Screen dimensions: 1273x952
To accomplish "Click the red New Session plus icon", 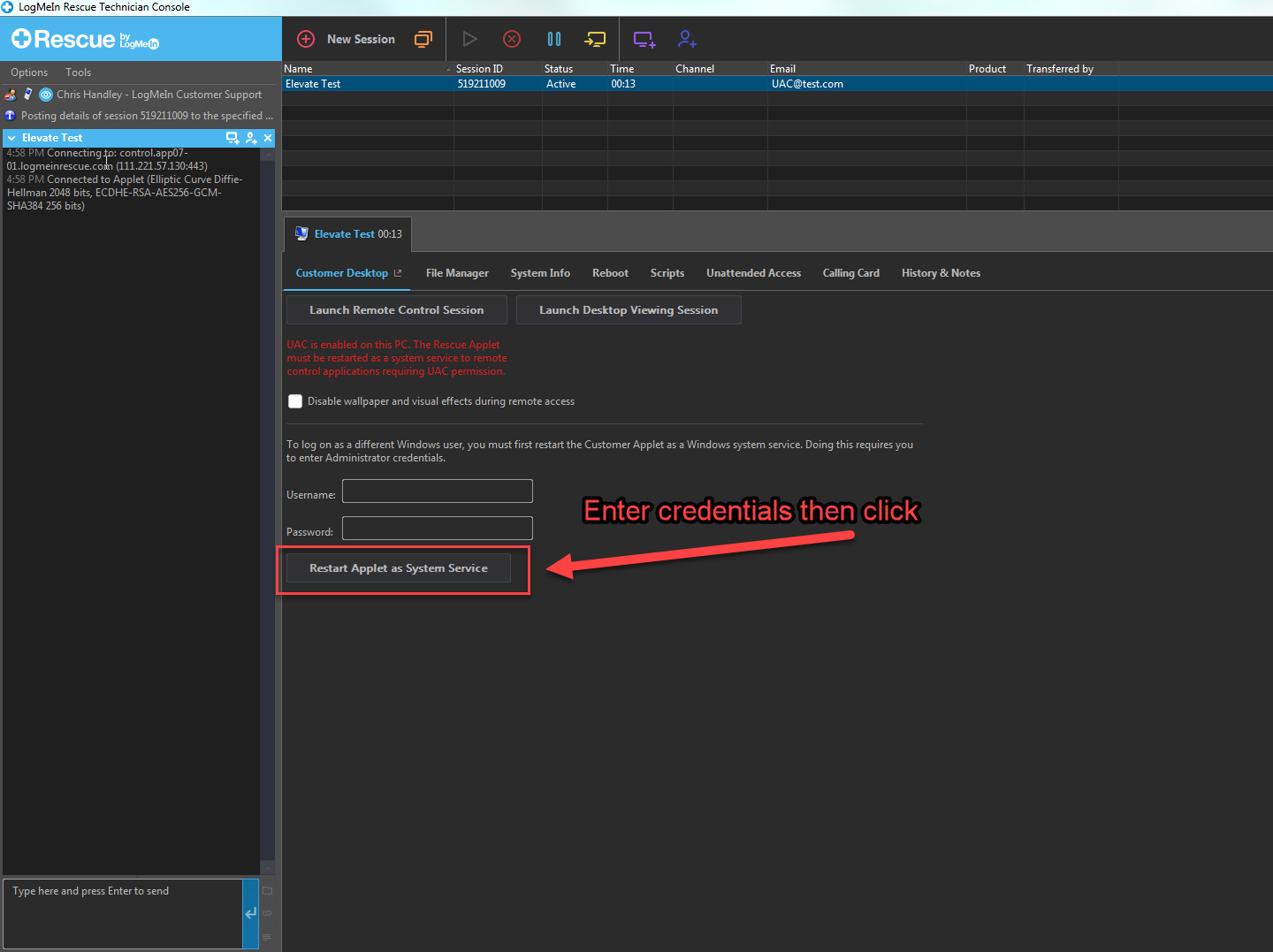I will 306,39.
